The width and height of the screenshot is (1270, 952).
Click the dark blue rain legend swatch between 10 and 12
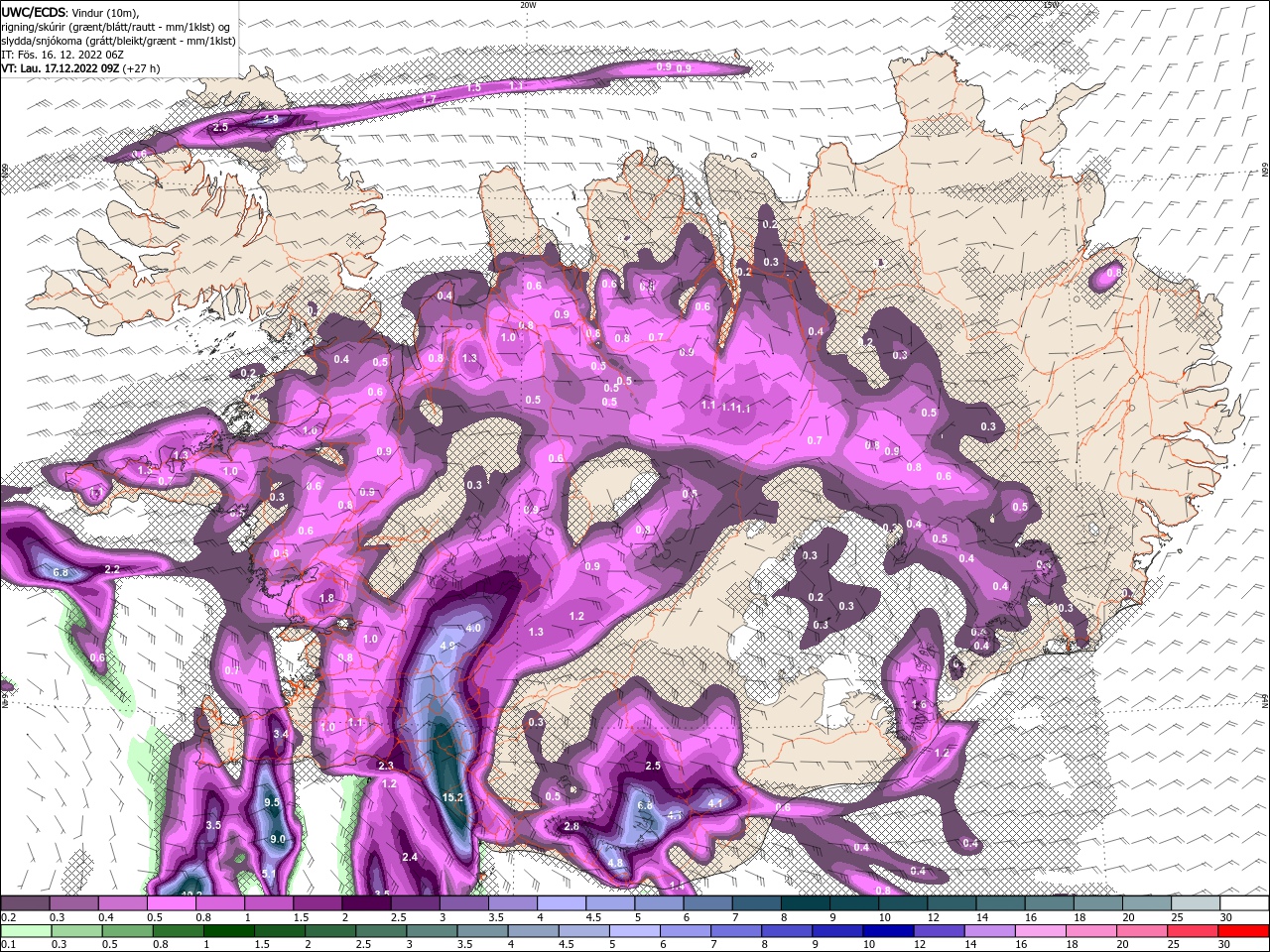coord(889,930)
